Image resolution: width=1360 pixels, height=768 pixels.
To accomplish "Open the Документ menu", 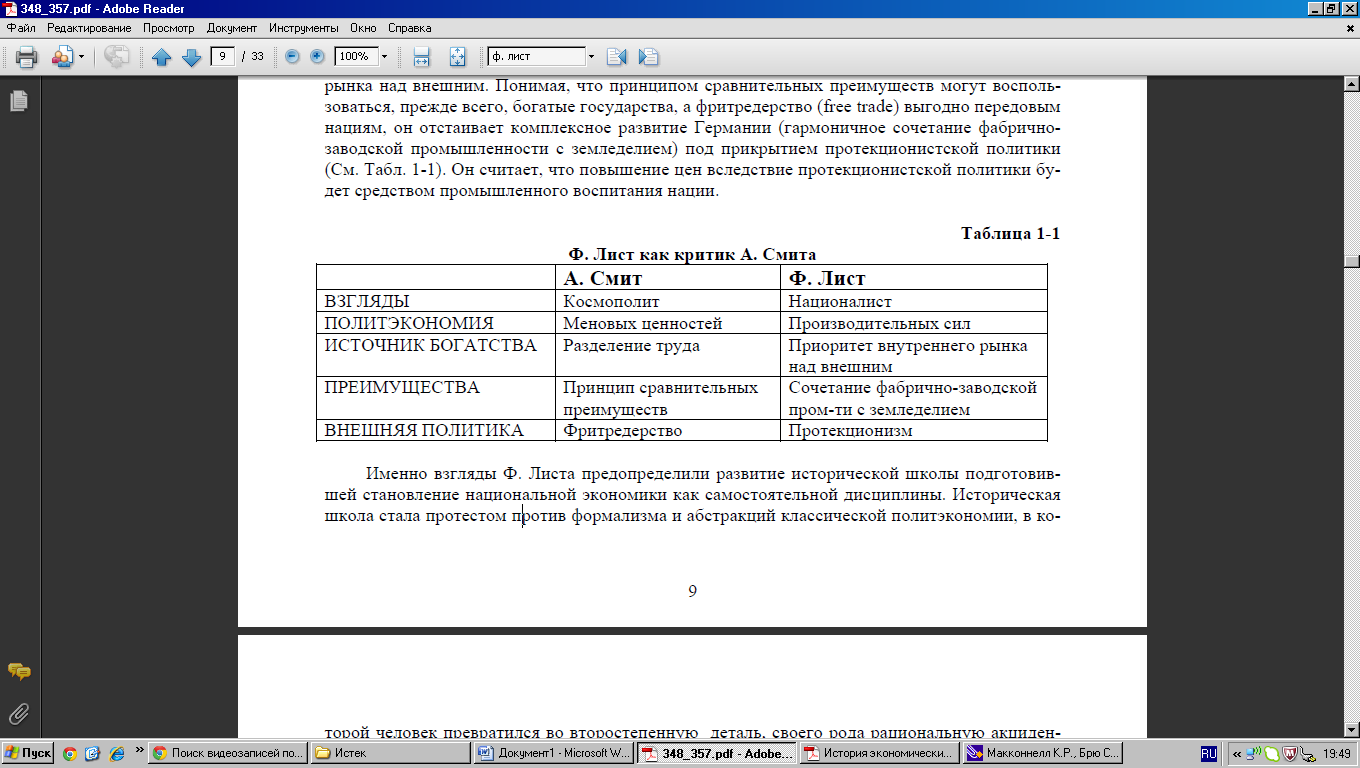I will click(x=230, y=28).
